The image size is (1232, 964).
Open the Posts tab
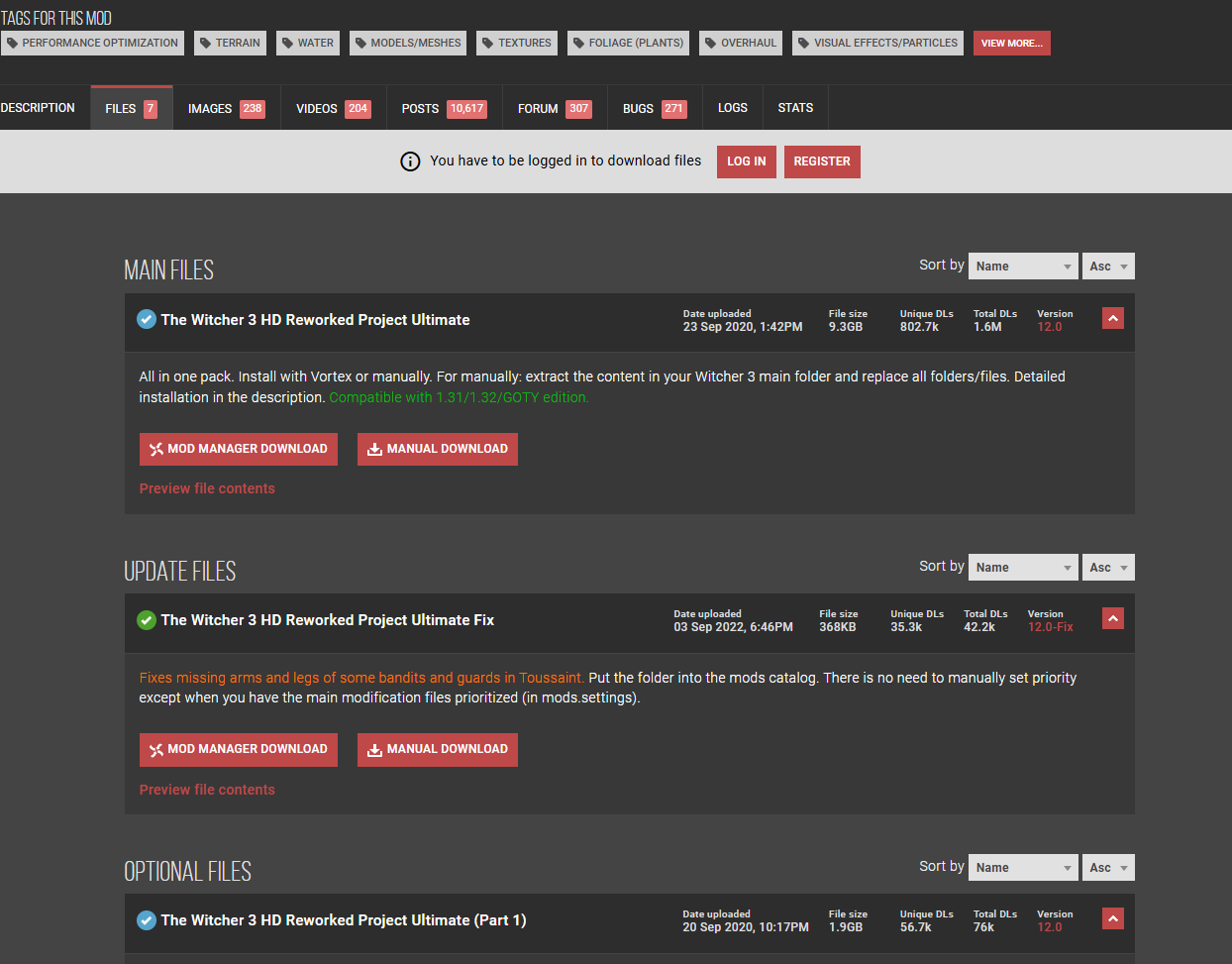pyautogui.click(x=445, y=108)
